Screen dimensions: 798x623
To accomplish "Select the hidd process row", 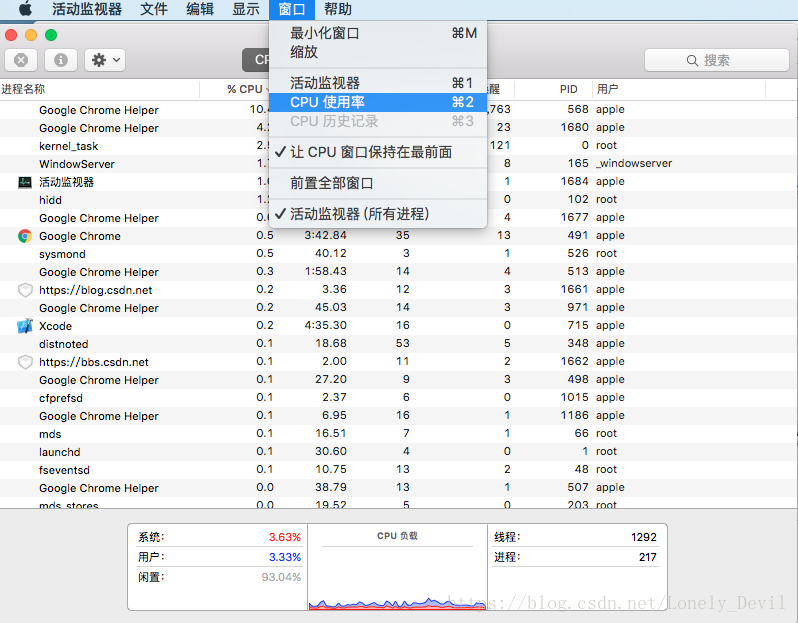I will tap(399, 200).
